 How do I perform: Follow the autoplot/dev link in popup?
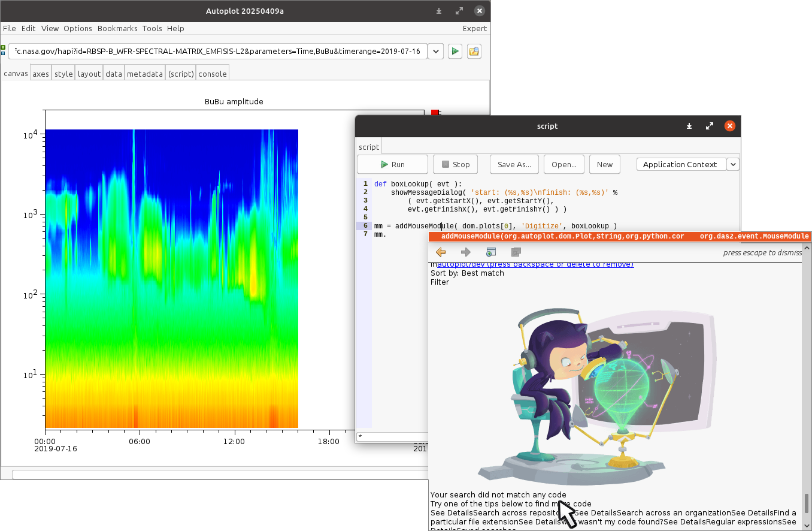(x=535, y=264)
